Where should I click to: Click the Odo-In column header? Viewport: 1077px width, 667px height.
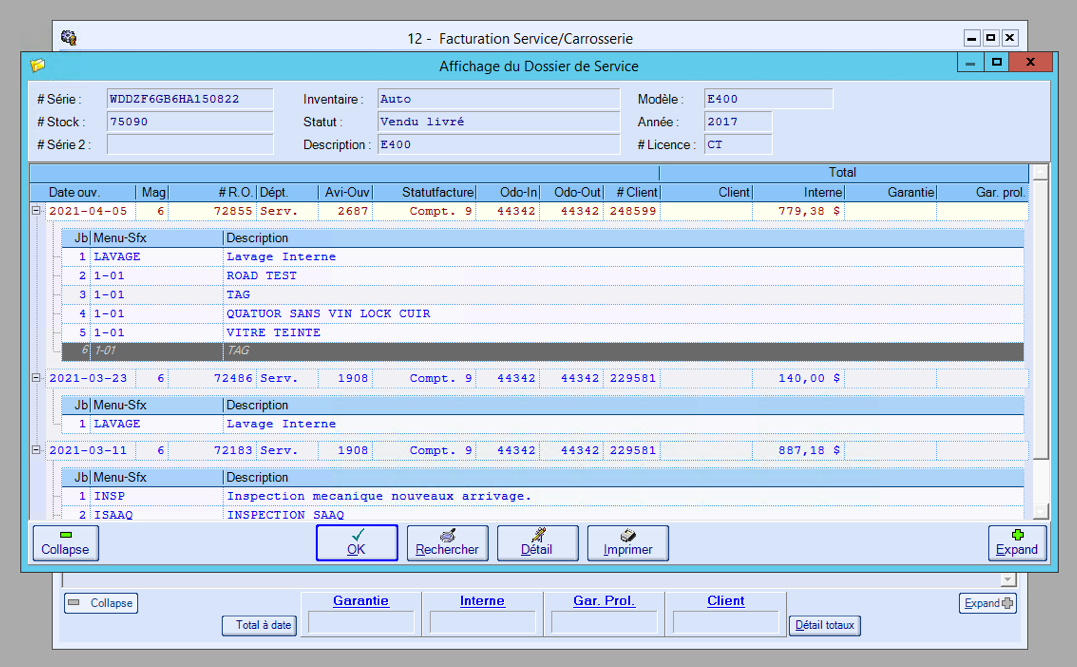(x=508, y=192)
